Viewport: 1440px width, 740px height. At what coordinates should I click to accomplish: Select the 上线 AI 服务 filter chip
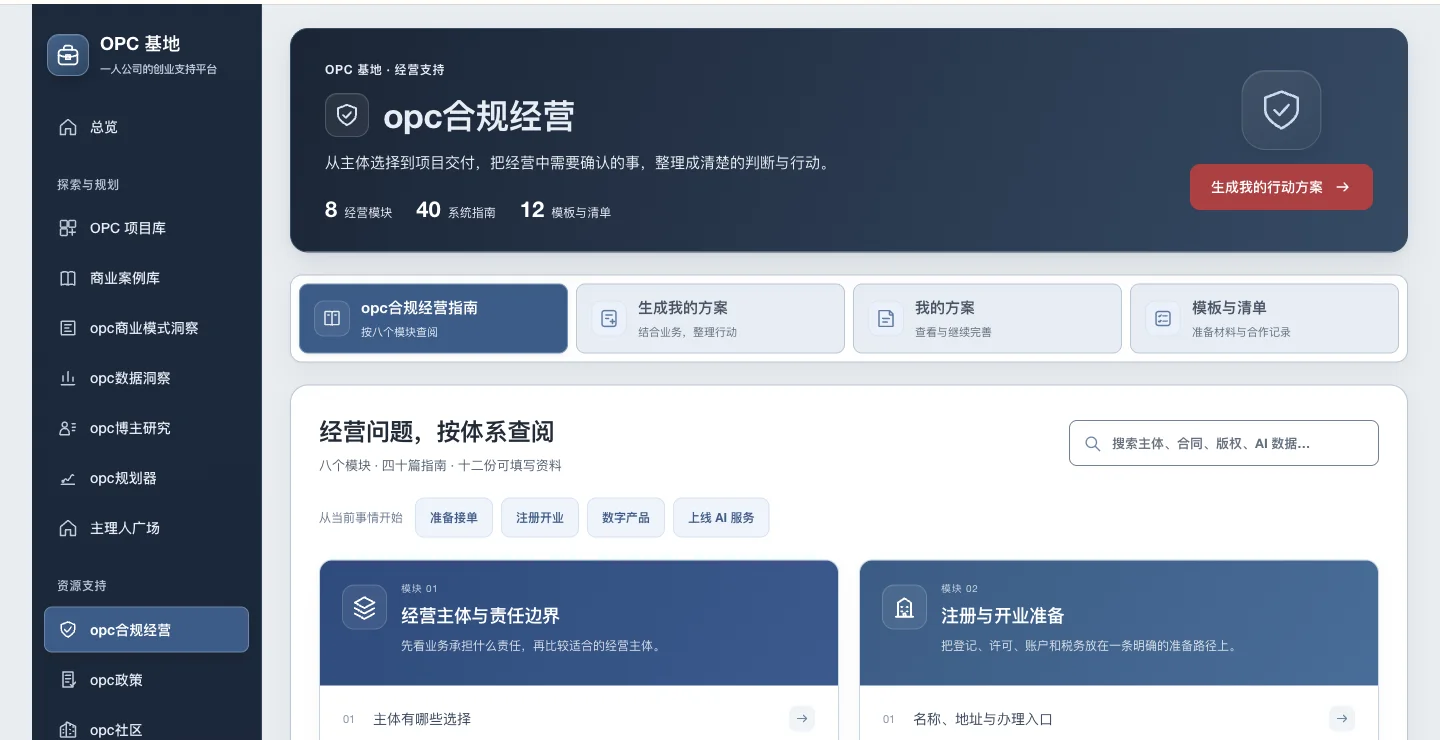click(721, 517)
